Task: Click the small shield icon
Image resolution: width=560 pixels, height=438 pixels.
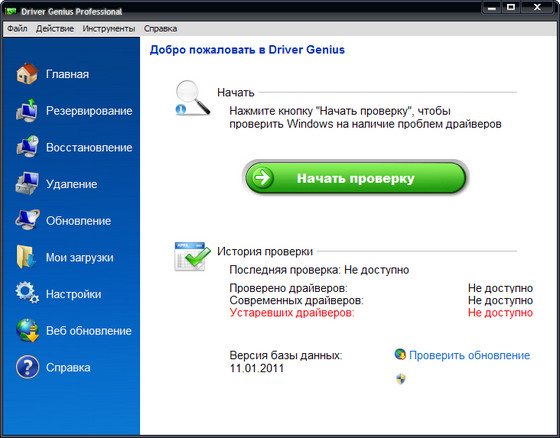Action: click(x=401, y=379)
